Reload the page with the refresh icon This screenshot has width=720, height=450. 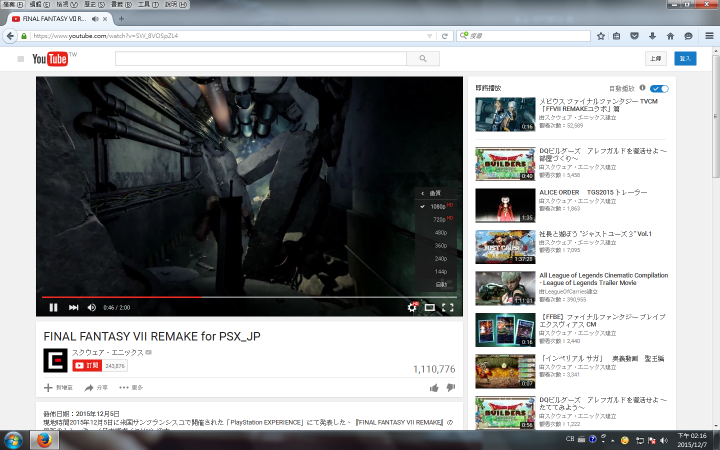(x=444, y=36)
